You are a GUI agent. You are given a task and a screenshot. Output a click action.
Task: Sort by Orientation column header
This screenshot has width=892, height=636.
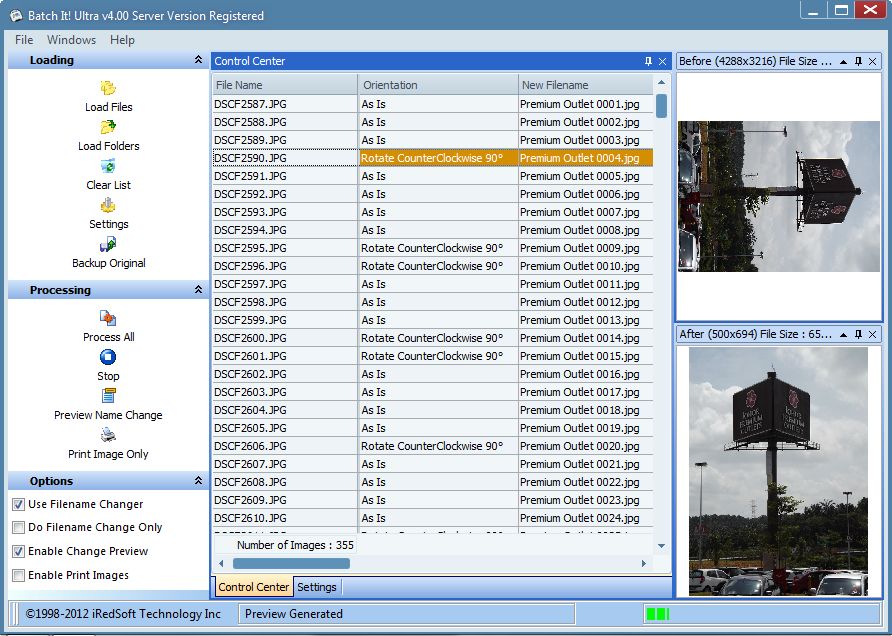point(438,85)
